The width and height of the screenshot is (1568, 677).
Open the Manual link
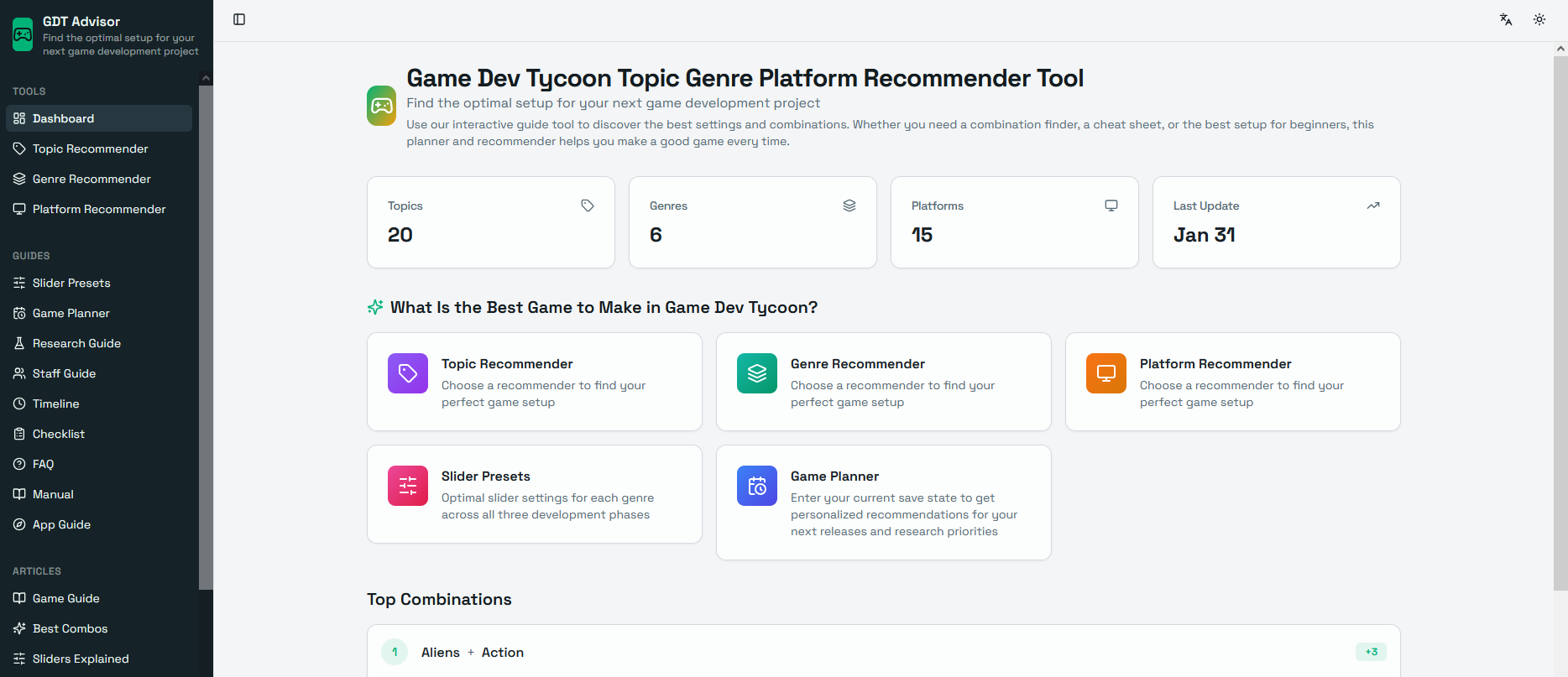point(99,494)
